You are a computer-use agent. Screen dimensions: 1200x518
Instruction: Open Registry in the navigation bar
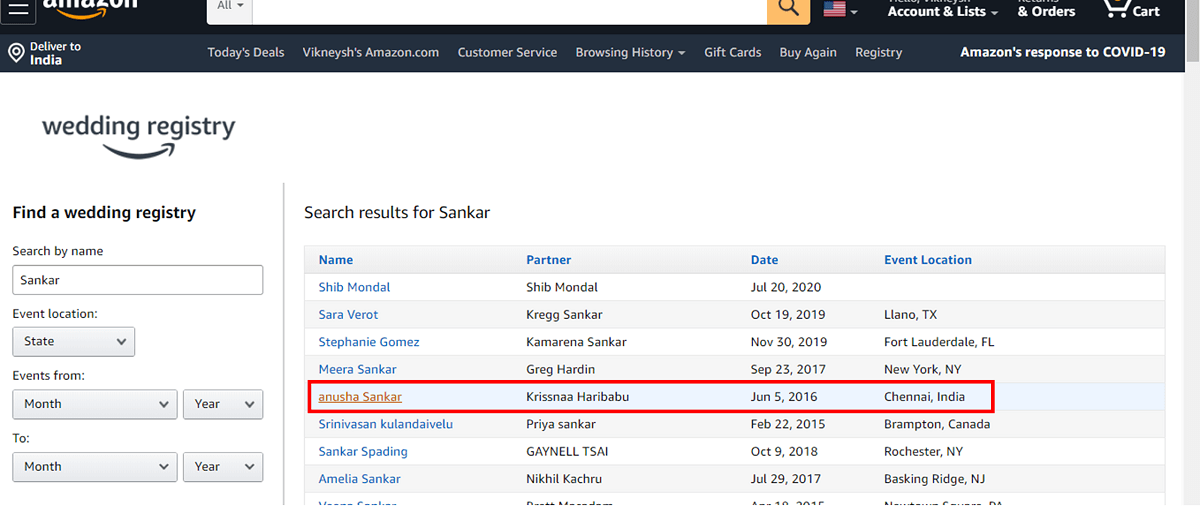click(878, 52)
